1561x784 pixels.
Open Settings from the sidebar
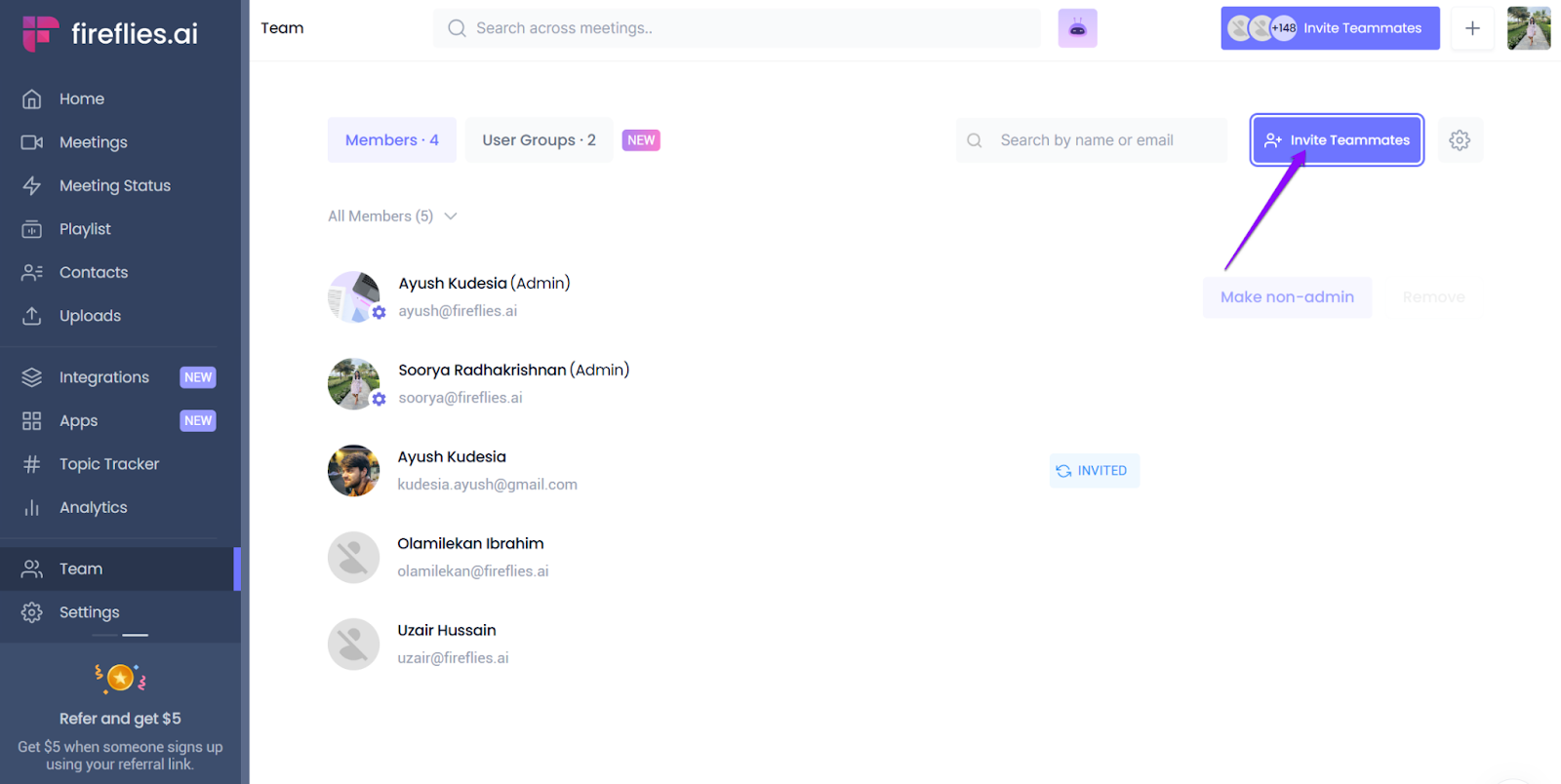click(90, 612)
